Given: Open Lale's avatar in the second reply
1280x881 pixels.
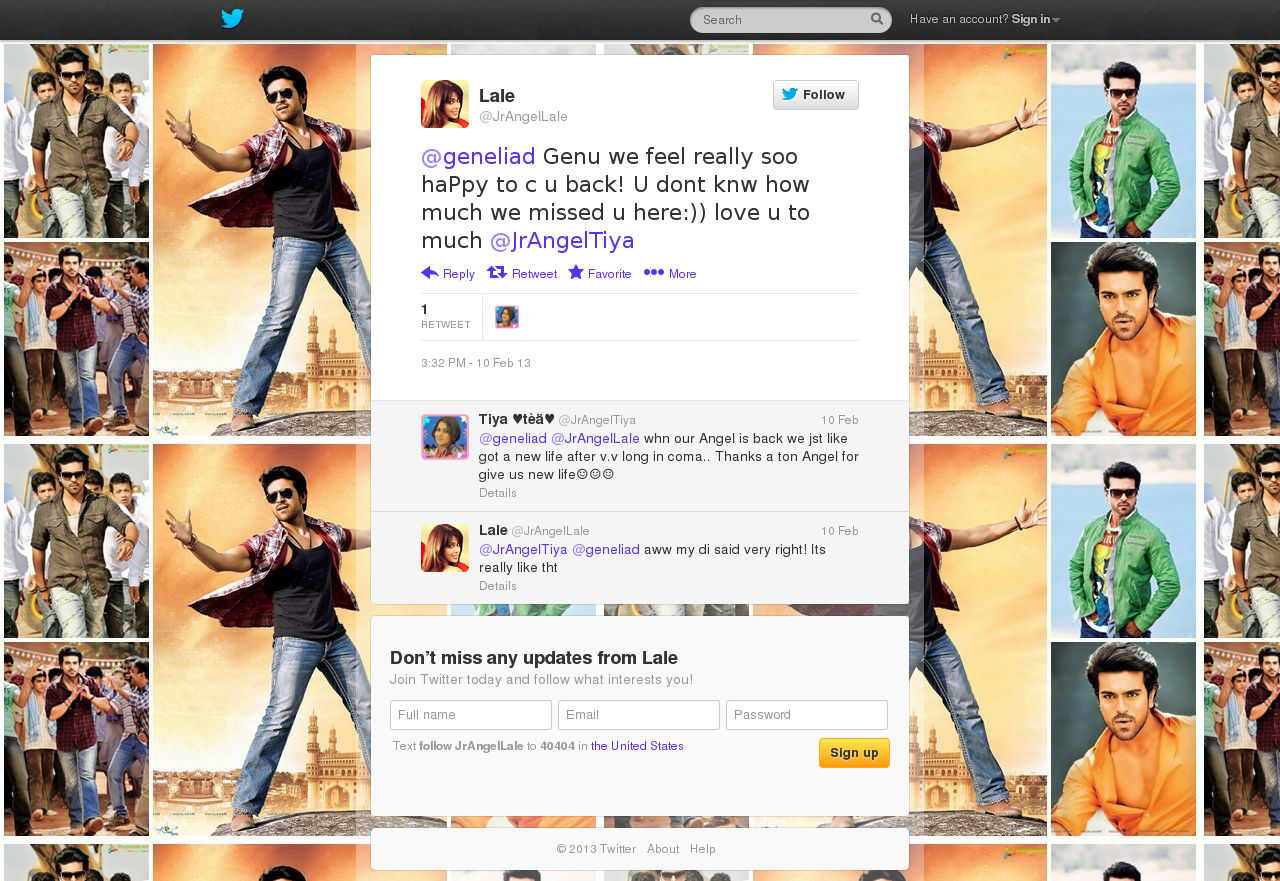Looking at the screenshot, I should (x=445, y=548).
